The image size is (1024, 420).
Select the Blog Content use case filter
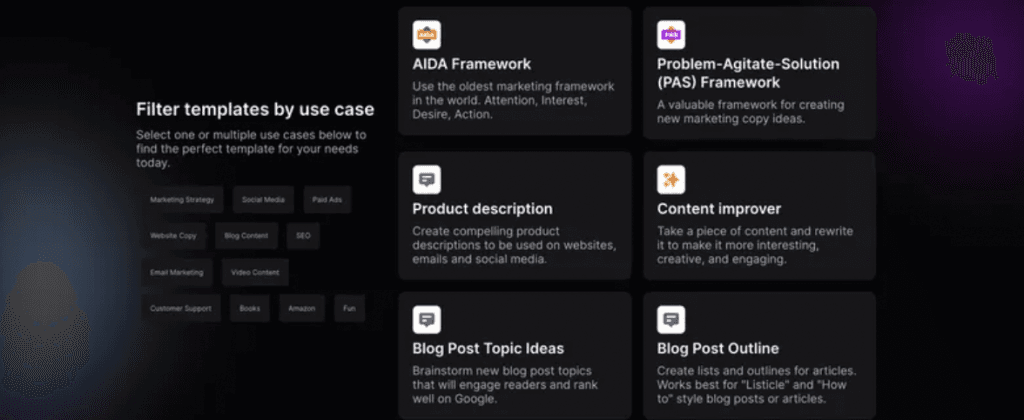[x=246, y=236]
